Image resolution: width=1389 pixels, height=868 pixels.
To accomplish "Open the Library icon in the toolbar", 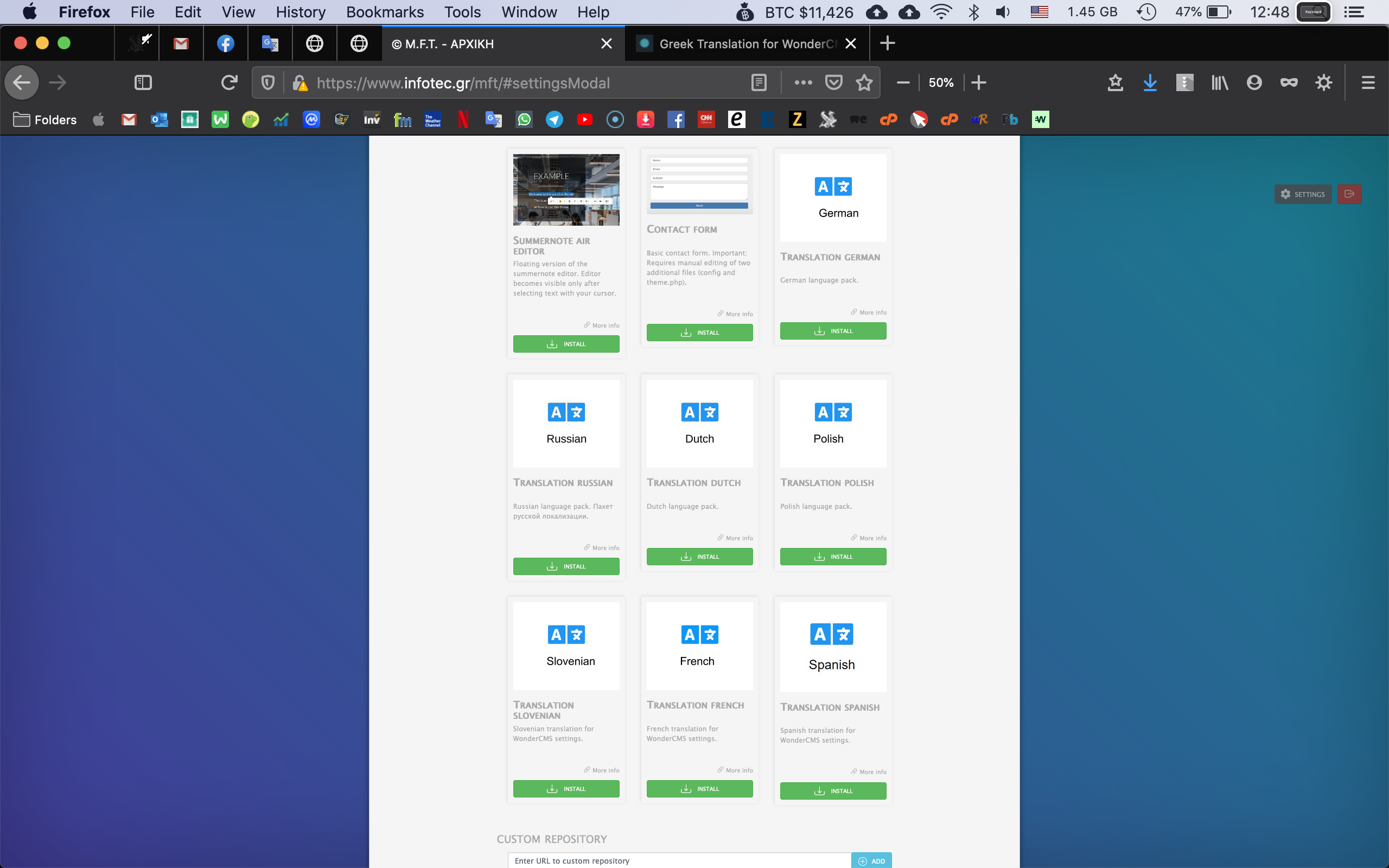I will (x=1219, y=82).
